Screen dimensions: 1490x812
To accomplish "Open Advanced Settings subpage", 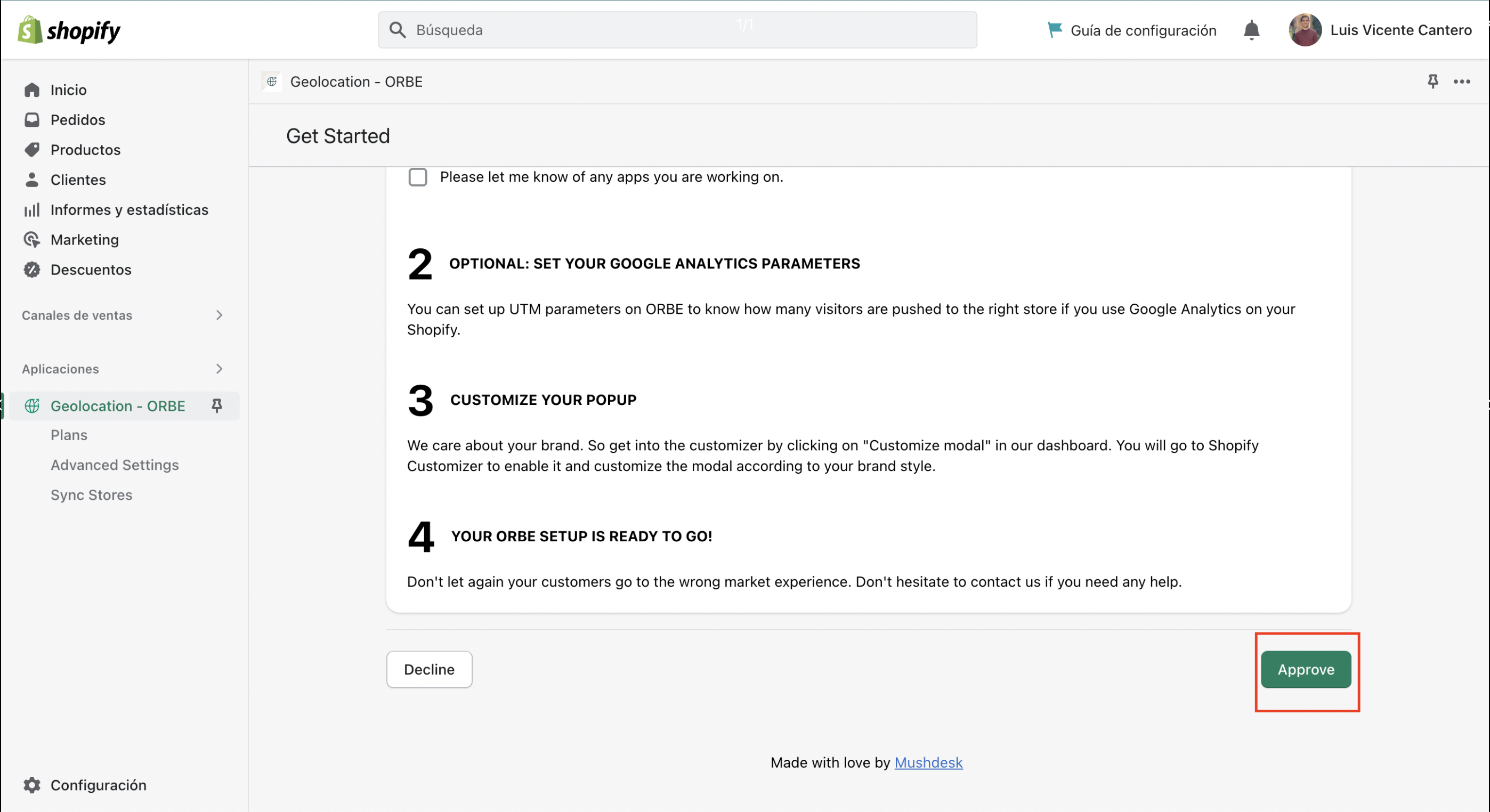I will (115, 465).
